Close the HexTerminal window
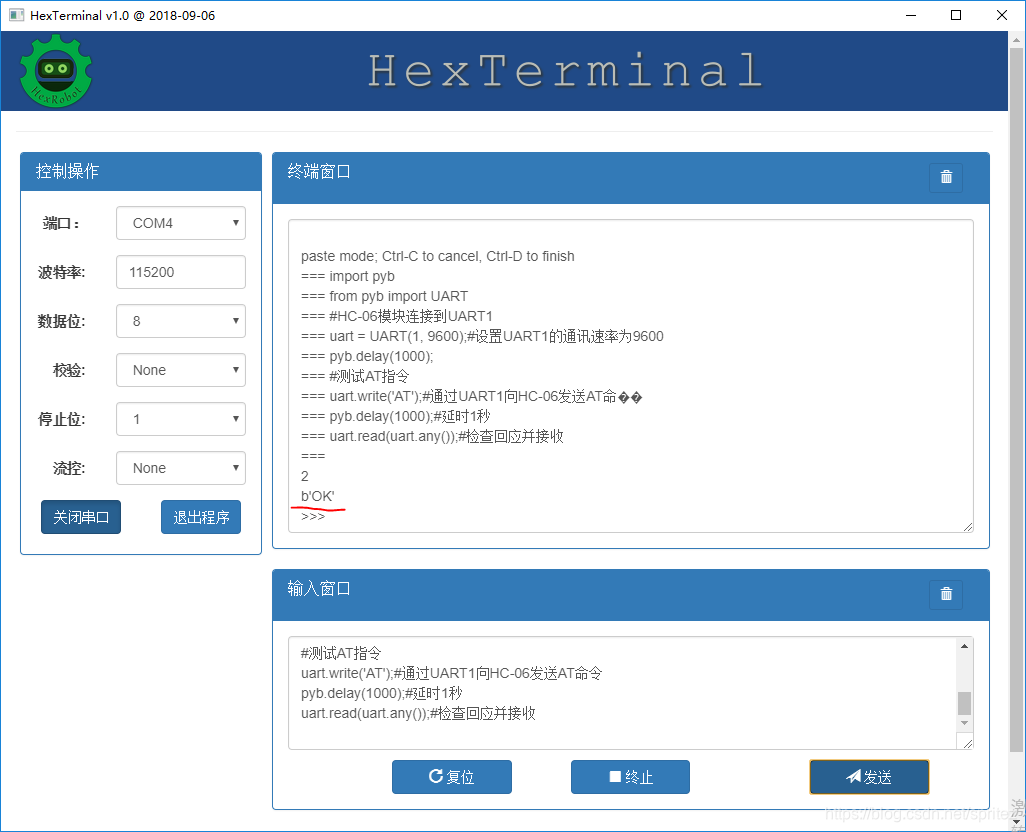Viewport: 1026px width, 832px height. [1002, 15]
